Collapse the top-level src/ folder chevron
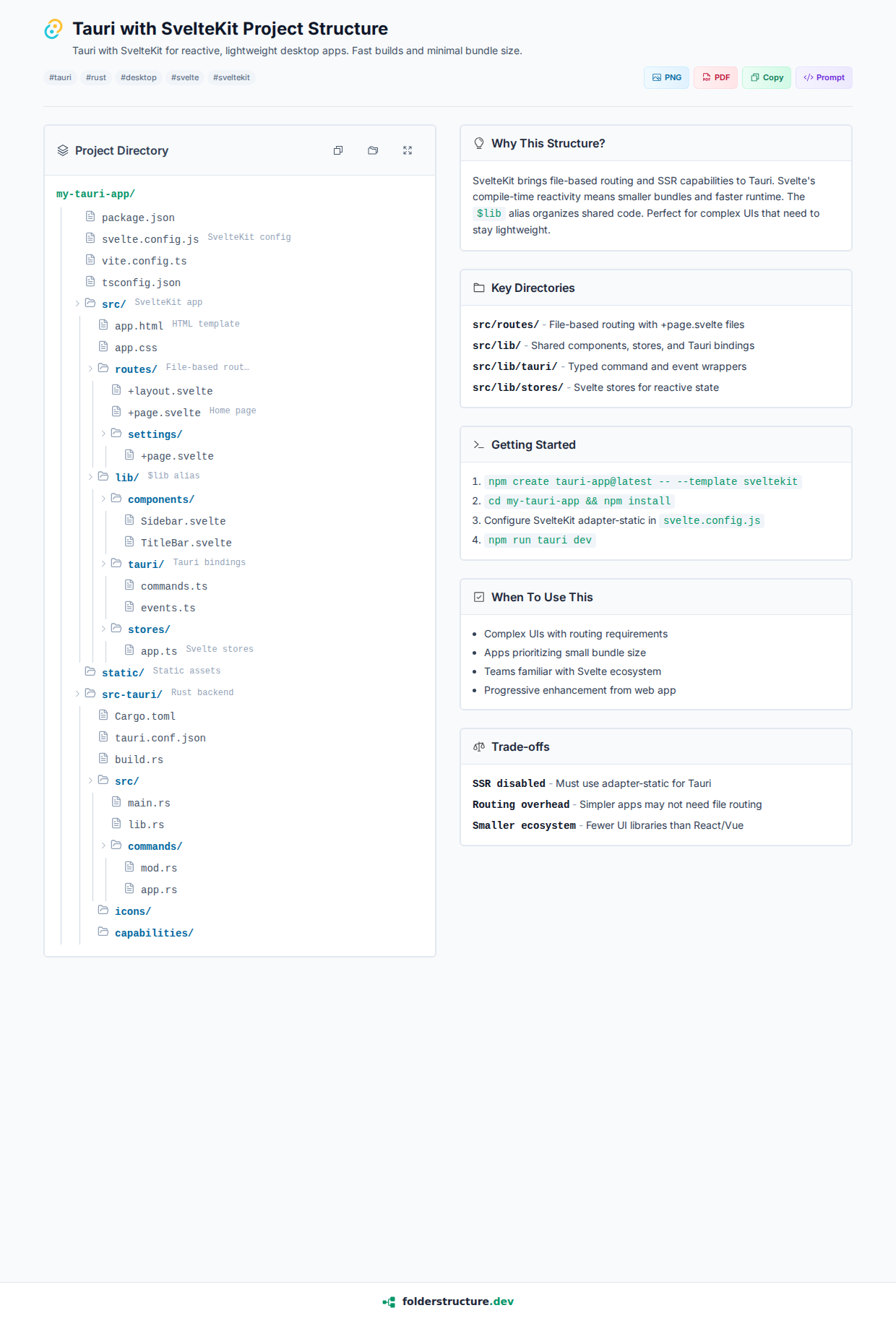Screen dimensions: 896x1321 77,304
